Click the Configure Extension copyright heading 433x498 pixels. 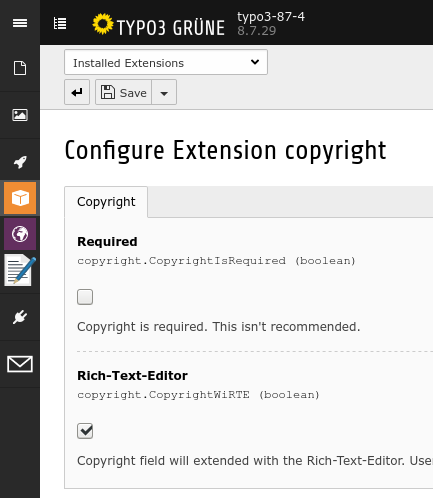click(225, 151)
